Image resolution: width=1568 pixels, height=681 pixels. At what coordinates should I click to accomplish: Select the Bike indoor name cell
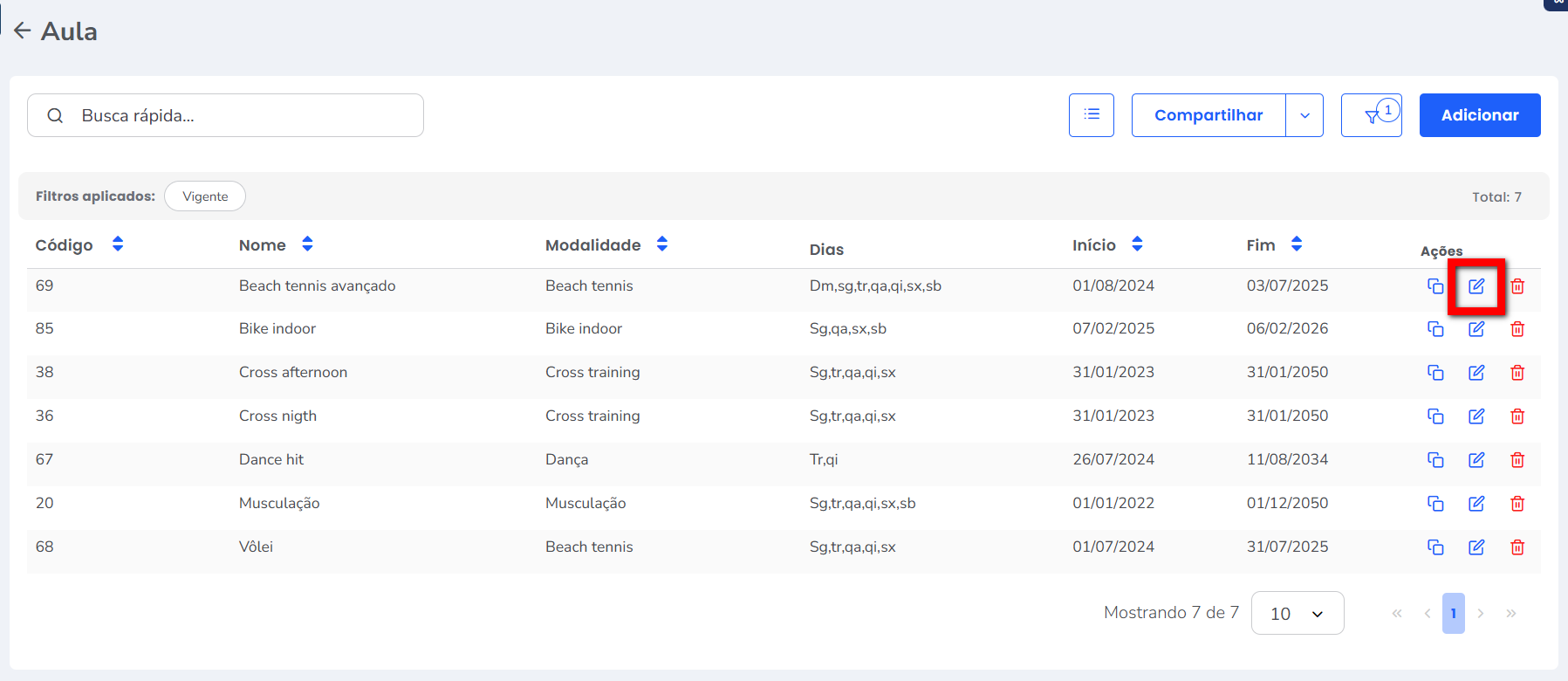click(x=277, y=328)
